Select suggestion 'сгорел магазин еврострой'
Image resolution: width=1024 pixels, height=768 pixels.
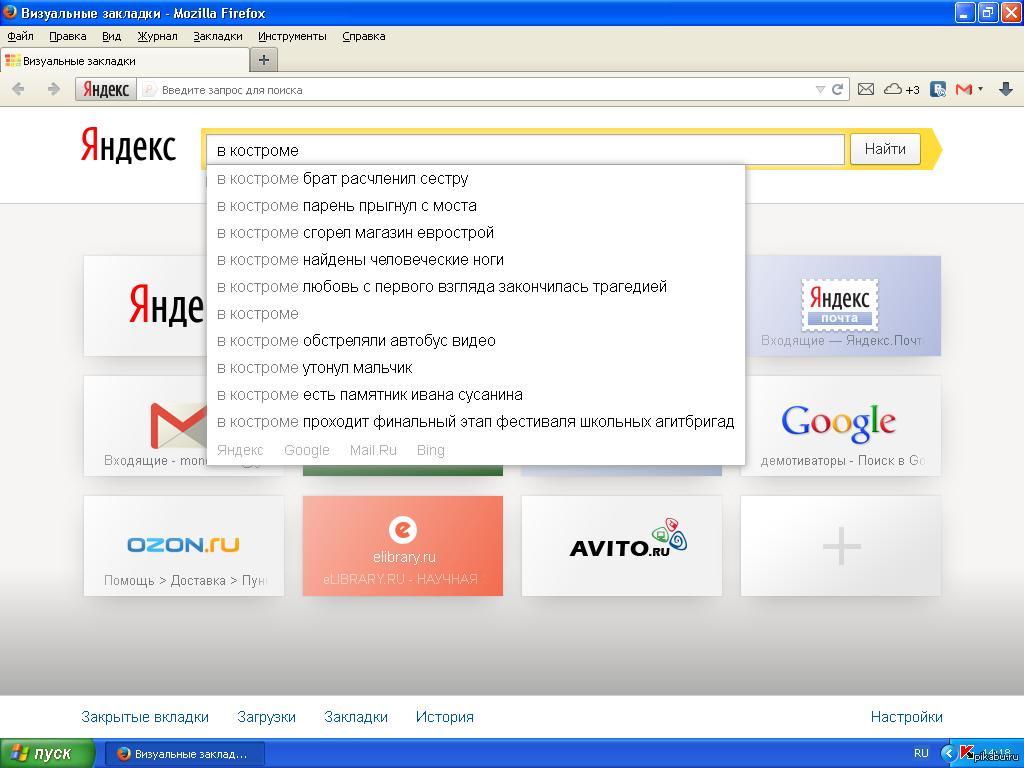coord(475,232)
